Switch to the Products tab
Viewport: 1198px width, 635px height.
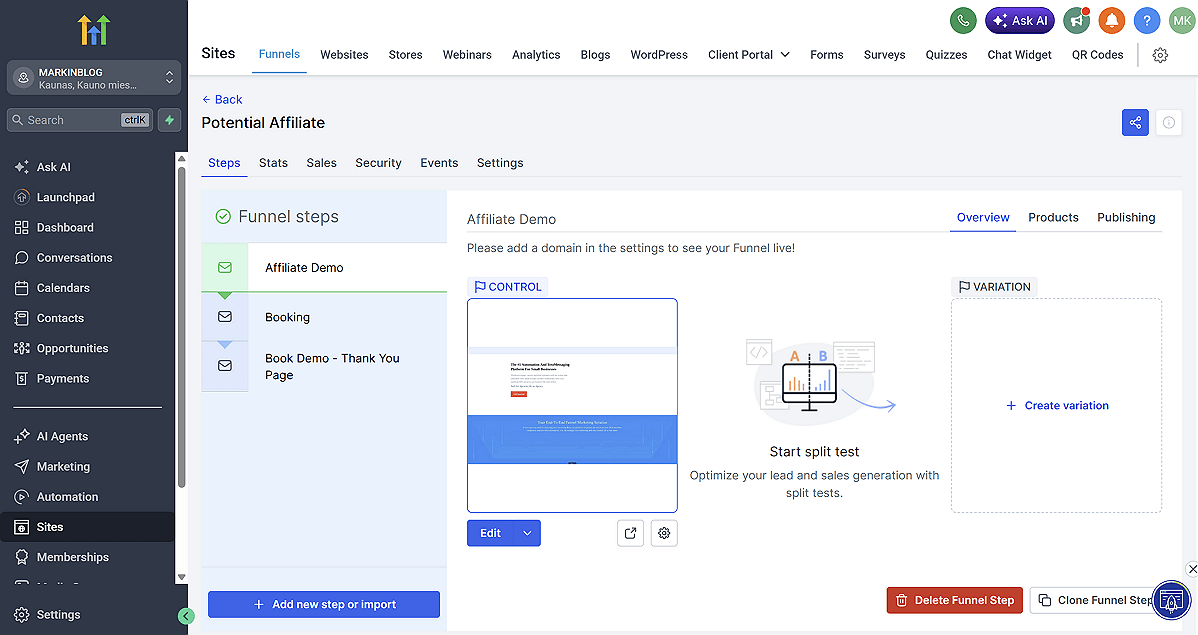click(x=1053, y=218)
